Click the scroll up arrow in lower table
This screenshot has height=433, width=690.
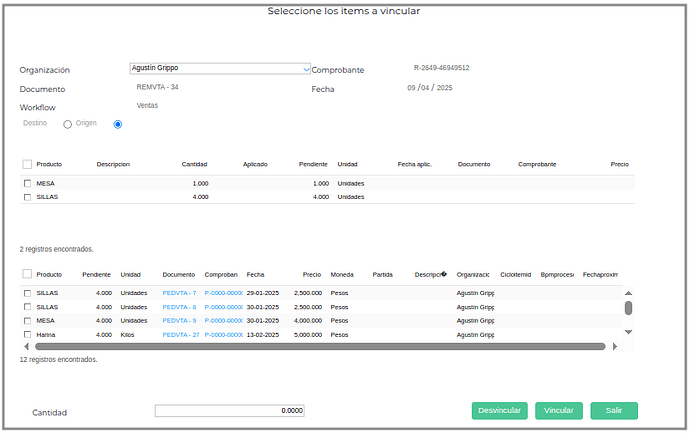pyautogui.click(x=628, y=294)
